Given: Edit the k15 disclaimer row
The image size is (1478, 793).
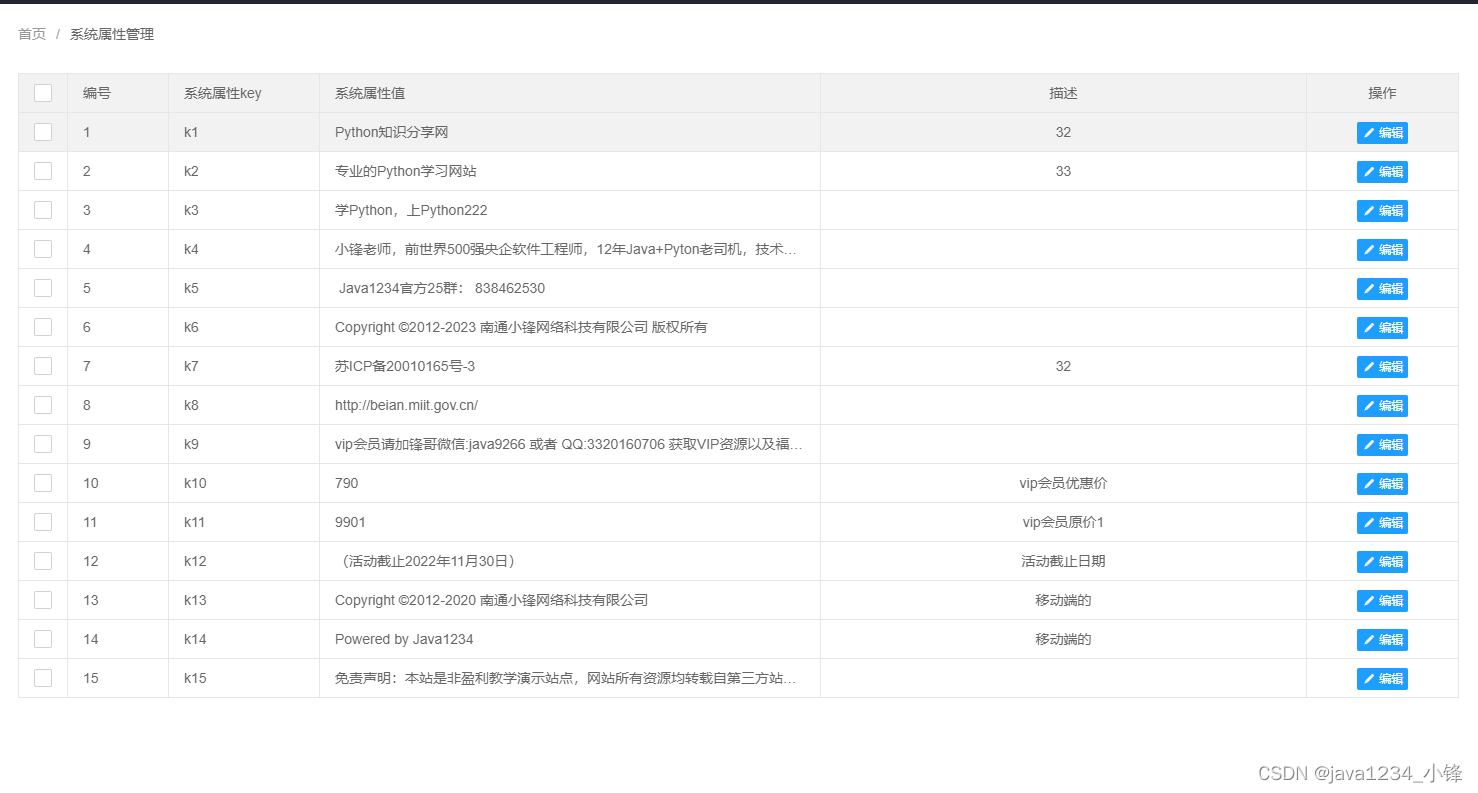Looking at the screenshot, I should tap(1382, 679).
